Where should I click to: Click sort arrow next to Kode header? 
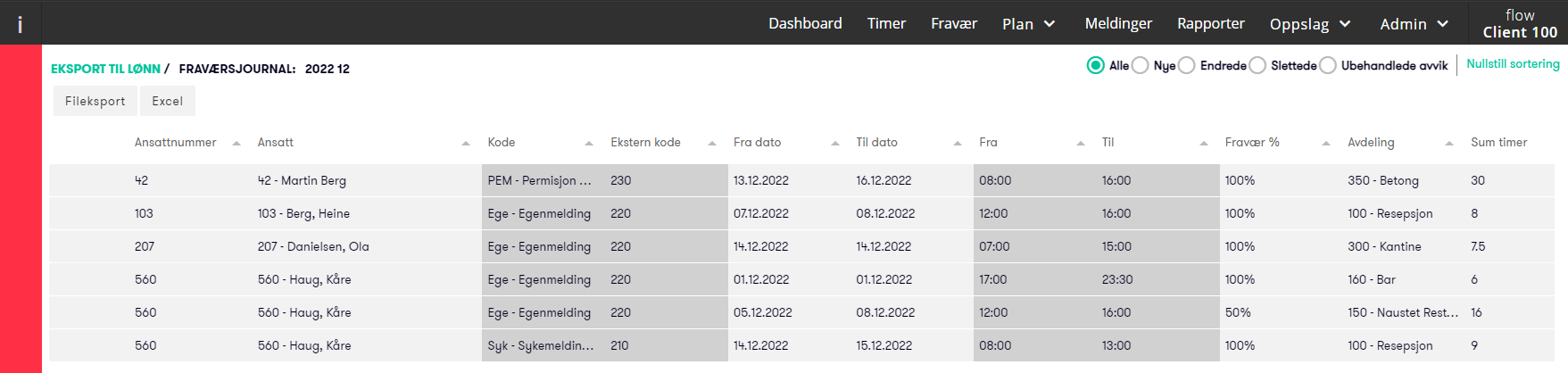point(589,143)
